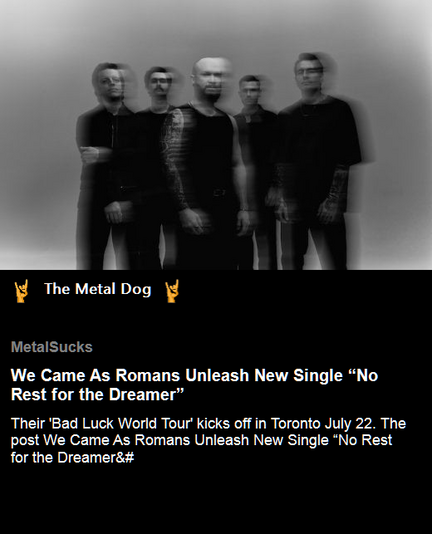Open The Metal Dog title
The height and width of the screenshot is (534, 432).
tap(97, 289)
